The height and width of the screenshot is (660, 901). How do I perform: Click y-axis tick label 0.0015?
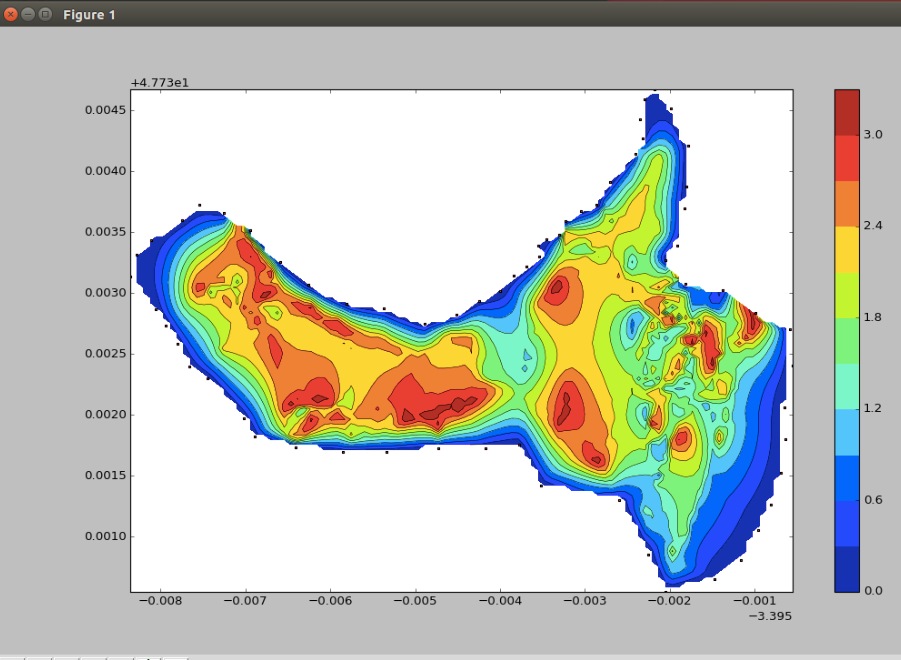point(105,475)
